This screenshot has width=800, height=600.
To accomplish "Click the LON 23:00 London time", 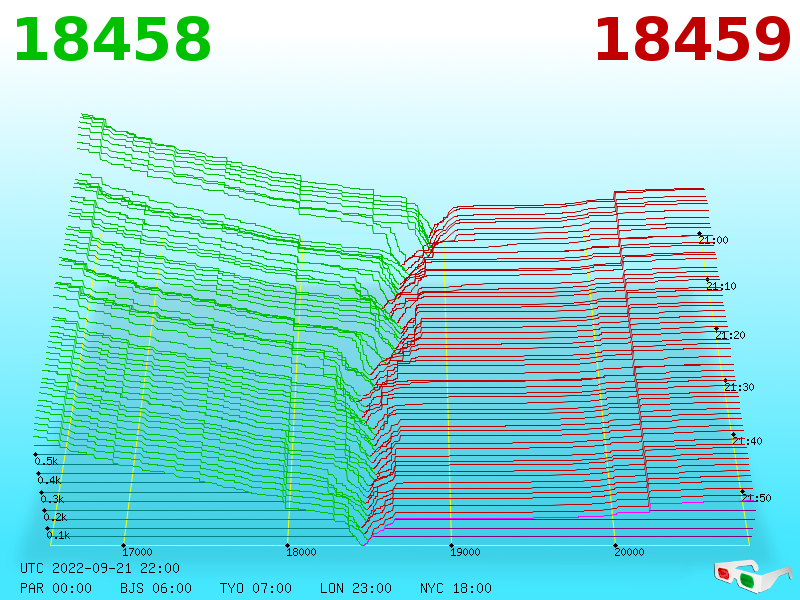I will click(x=356, y=588).
